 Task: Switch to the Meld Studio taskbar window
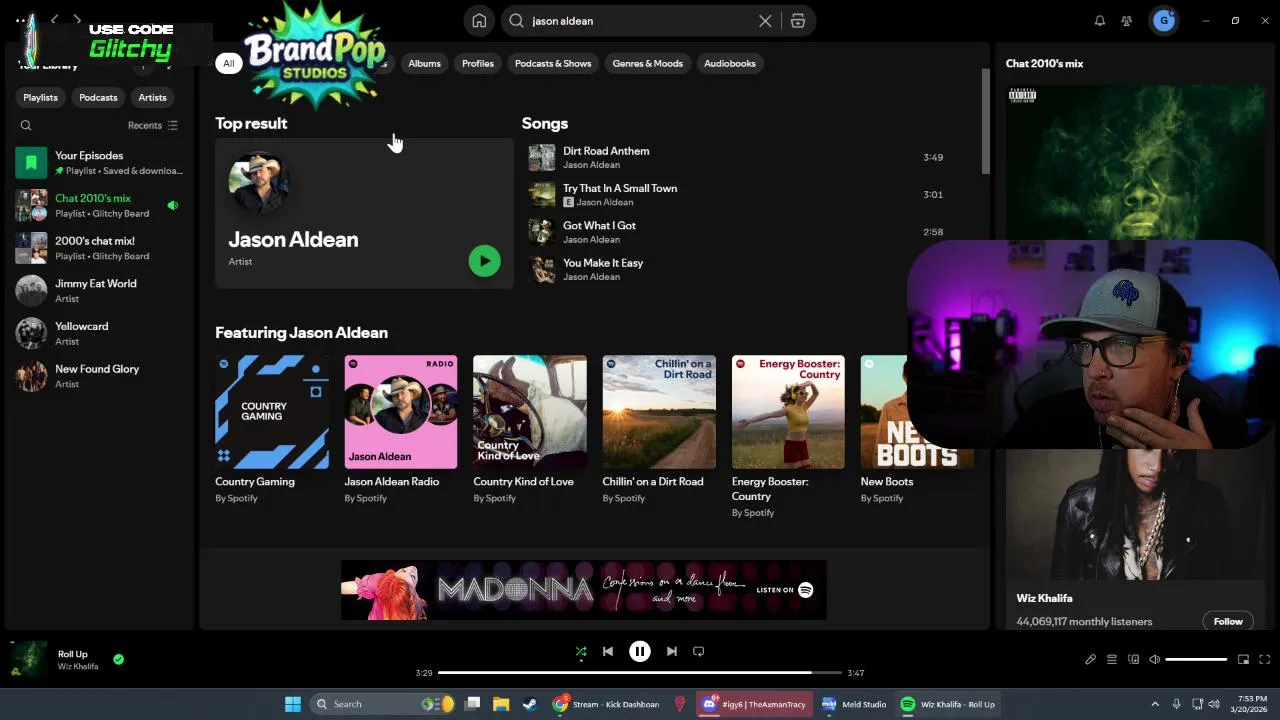(x=853, y=704)
